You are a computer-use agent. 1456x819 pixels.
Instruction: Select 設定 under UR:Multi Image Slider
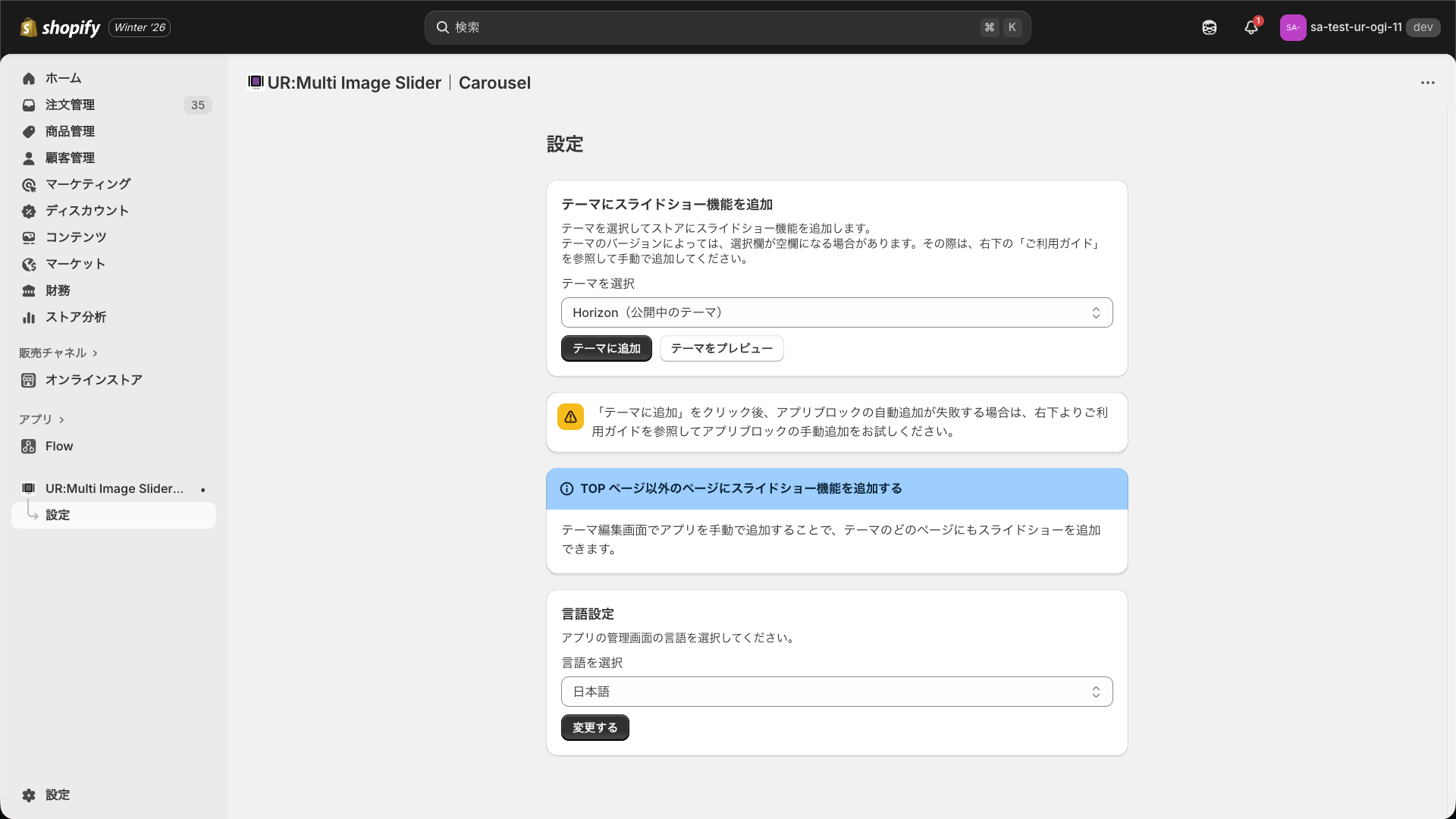[58, 514]
